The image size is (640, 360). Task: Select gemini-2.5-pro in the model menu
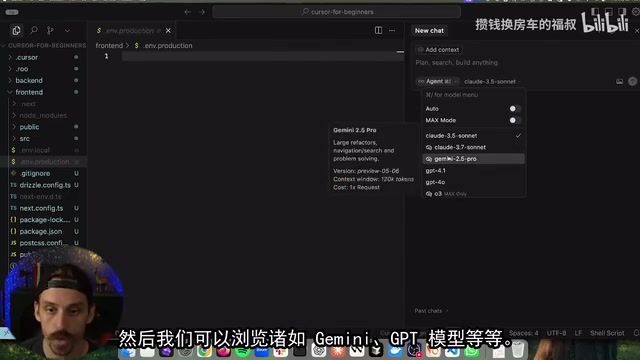[473, 159]
